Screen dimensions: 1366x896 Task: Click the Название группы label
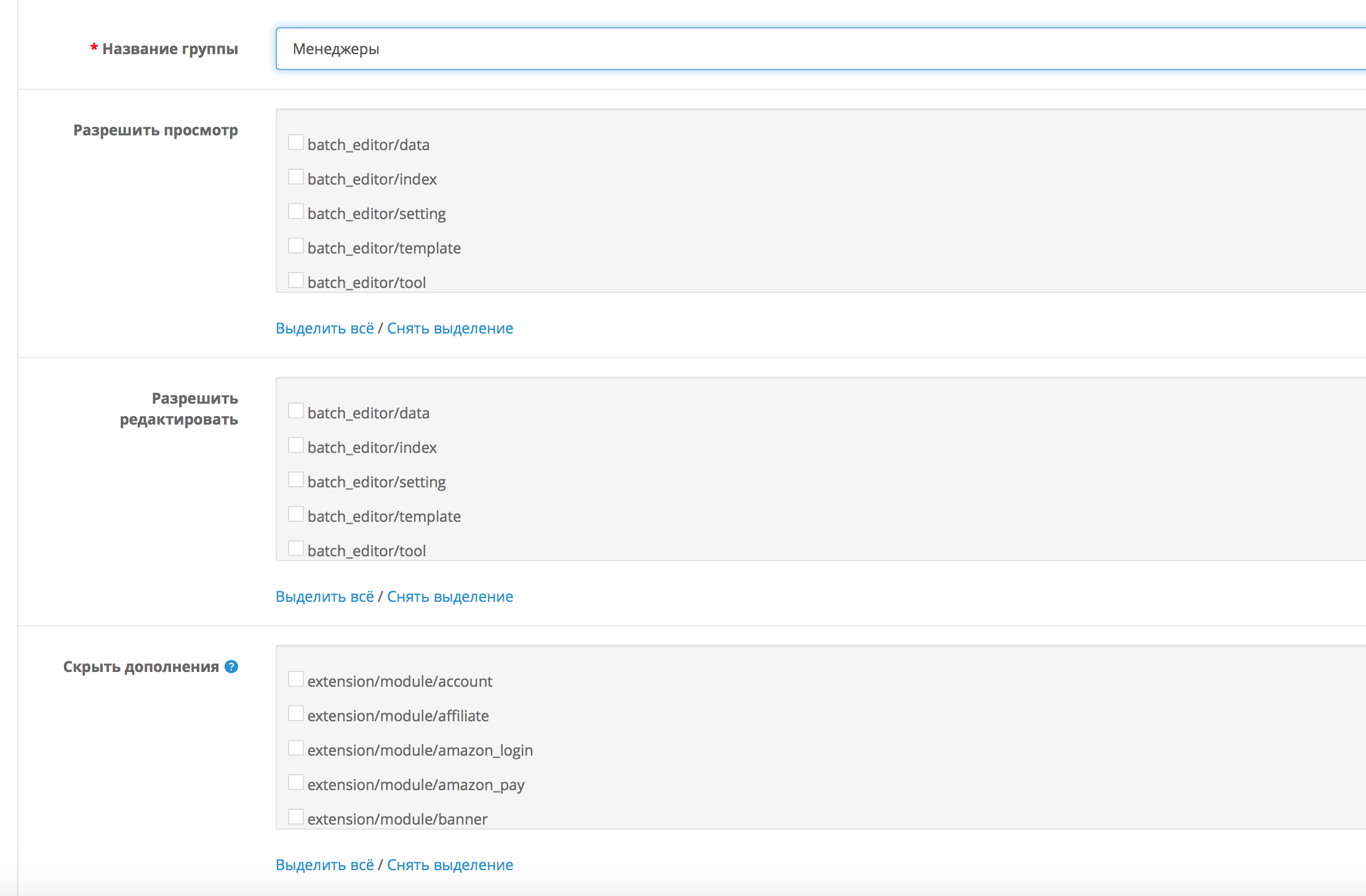(170, 49)
